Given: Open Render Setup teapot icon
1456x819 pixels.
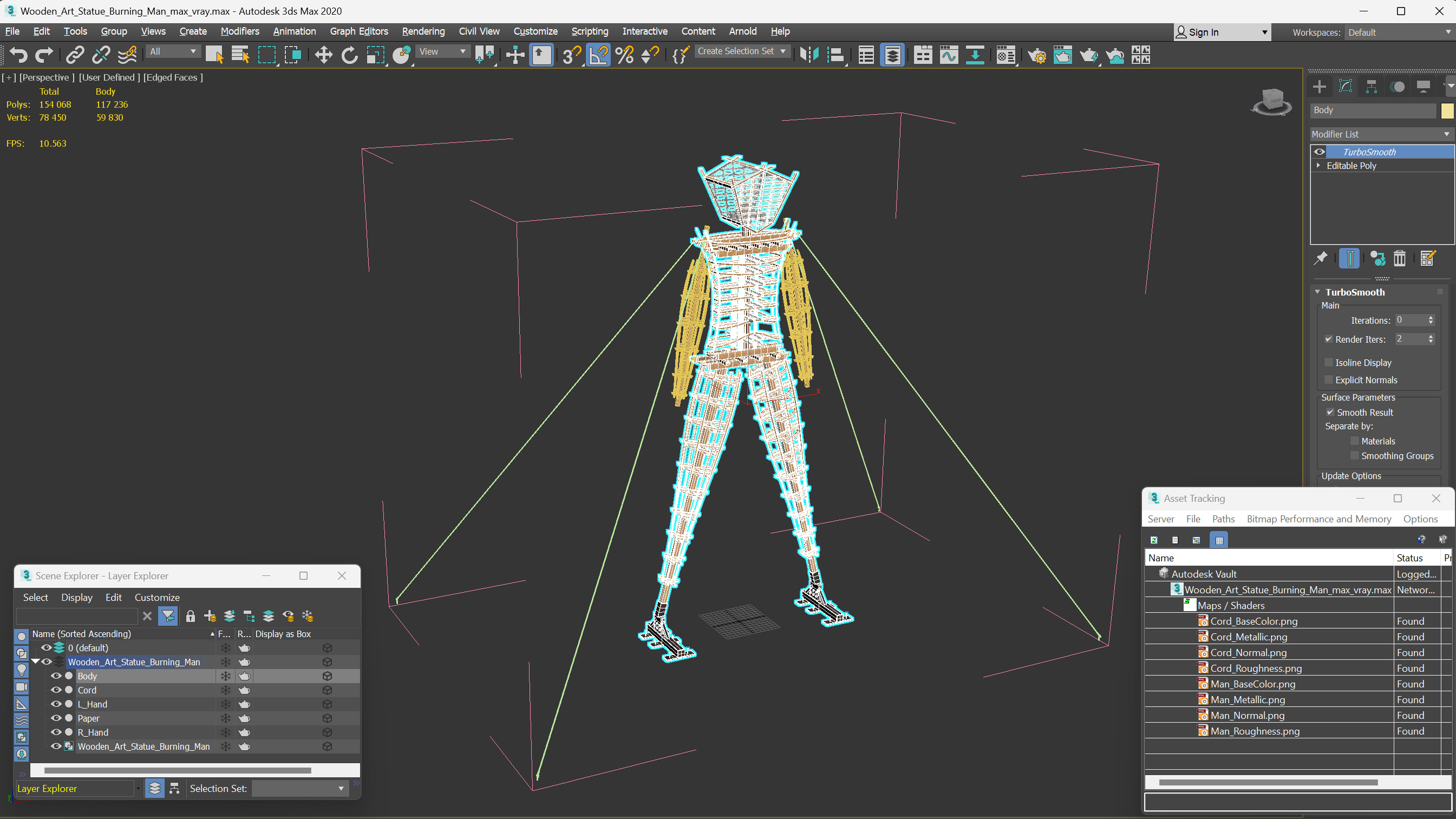Looking at the screenshot, I should tap(1036, 55).
